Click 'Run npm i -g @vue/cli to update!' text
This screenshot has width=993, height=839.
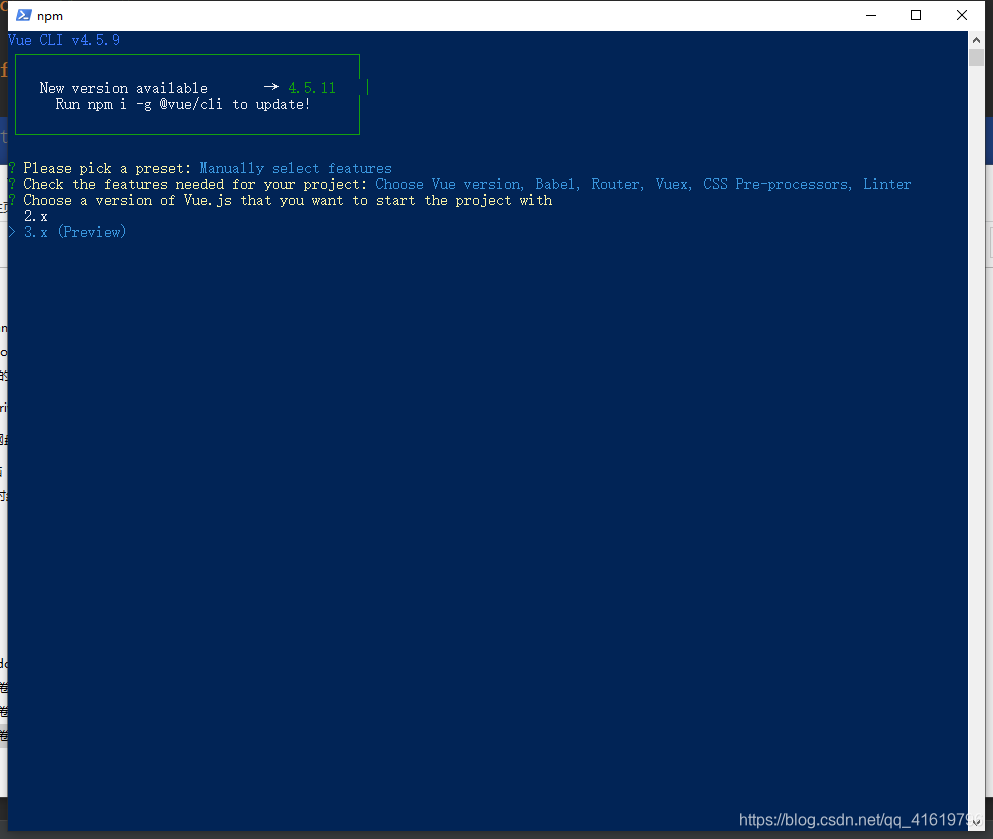click(x=183, y=104)
